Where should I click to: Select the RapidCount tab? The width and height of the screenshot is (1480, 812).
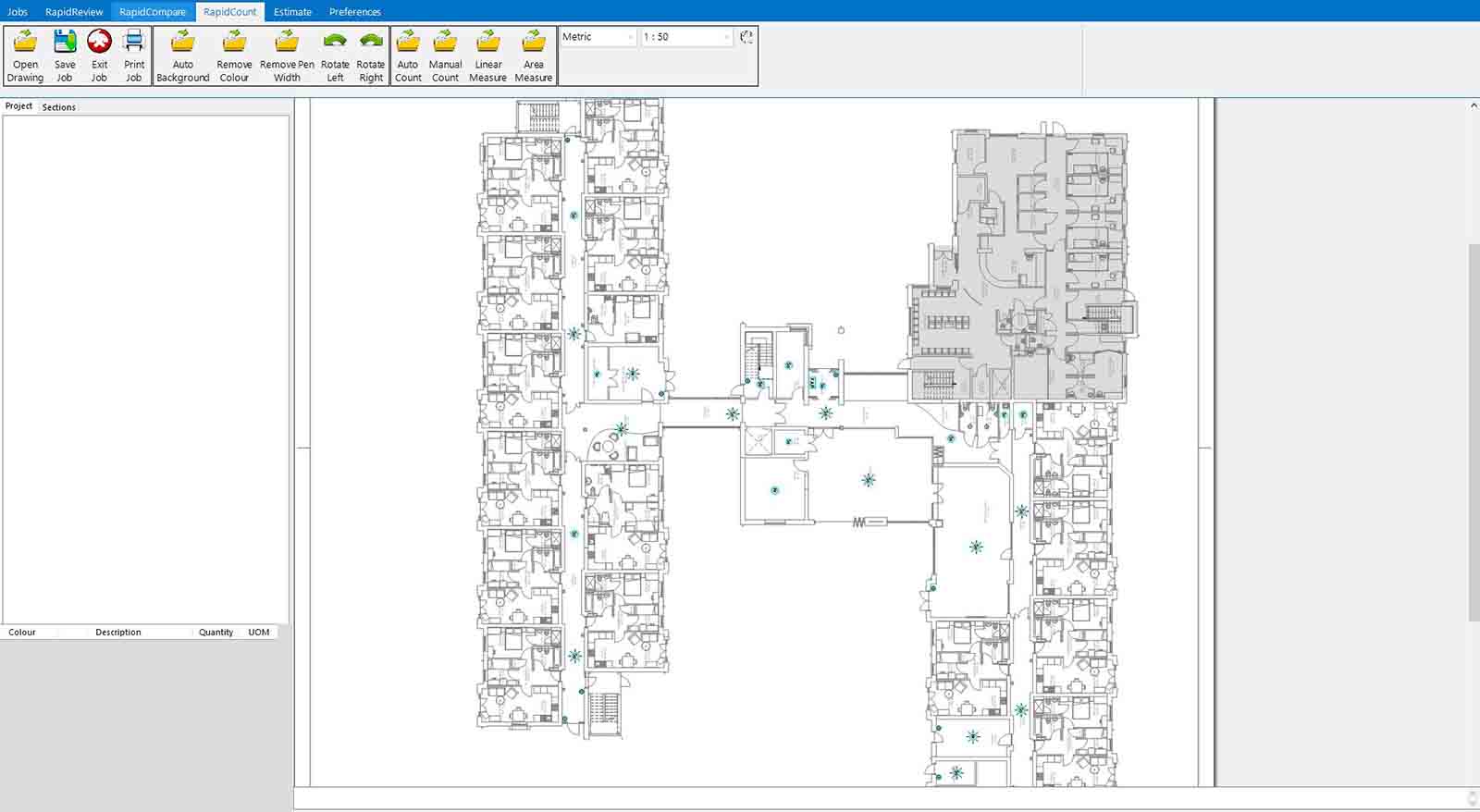230,11
